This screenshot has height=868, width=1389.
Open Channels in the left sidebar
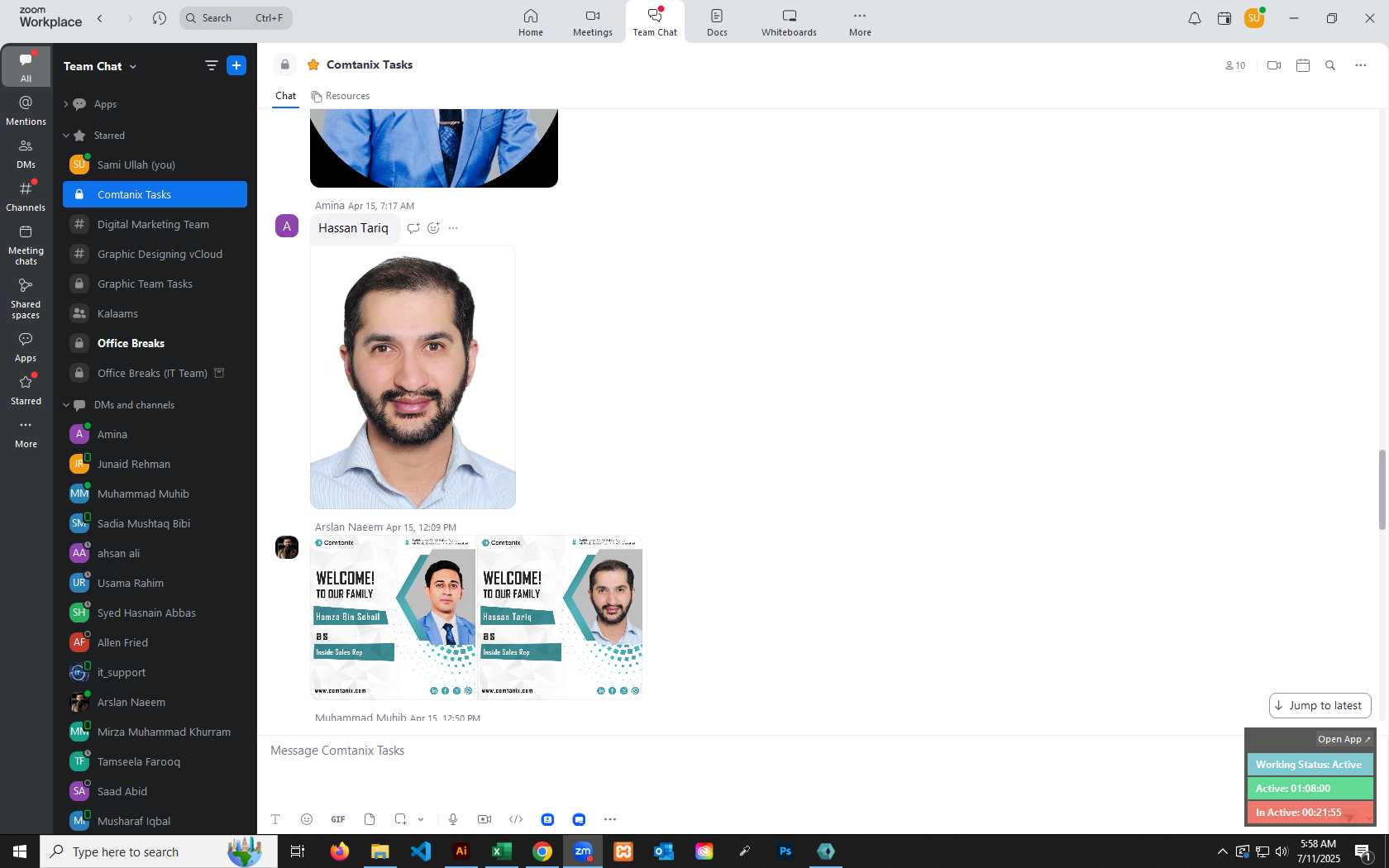[26, 197]
